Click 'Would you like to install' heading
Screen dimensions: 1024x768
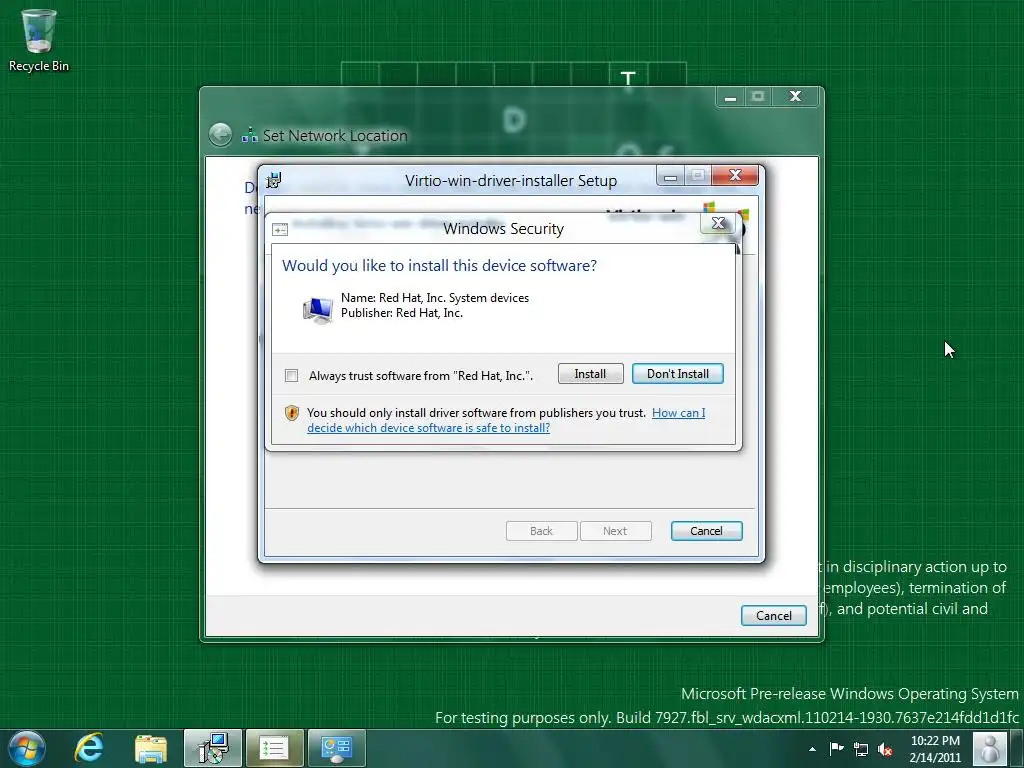click(x=440, y=266)
